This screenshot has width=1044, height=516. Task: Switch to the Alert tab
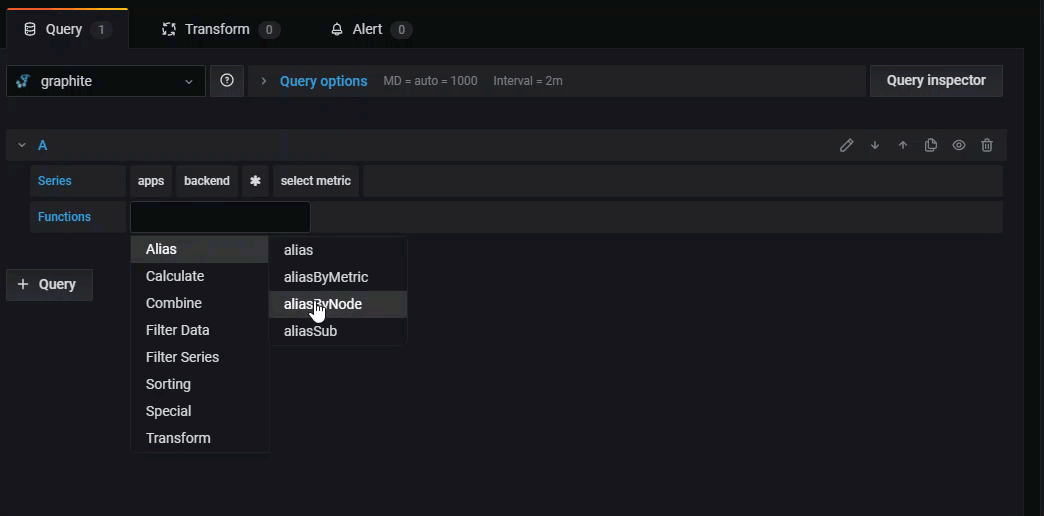point(369,29)
